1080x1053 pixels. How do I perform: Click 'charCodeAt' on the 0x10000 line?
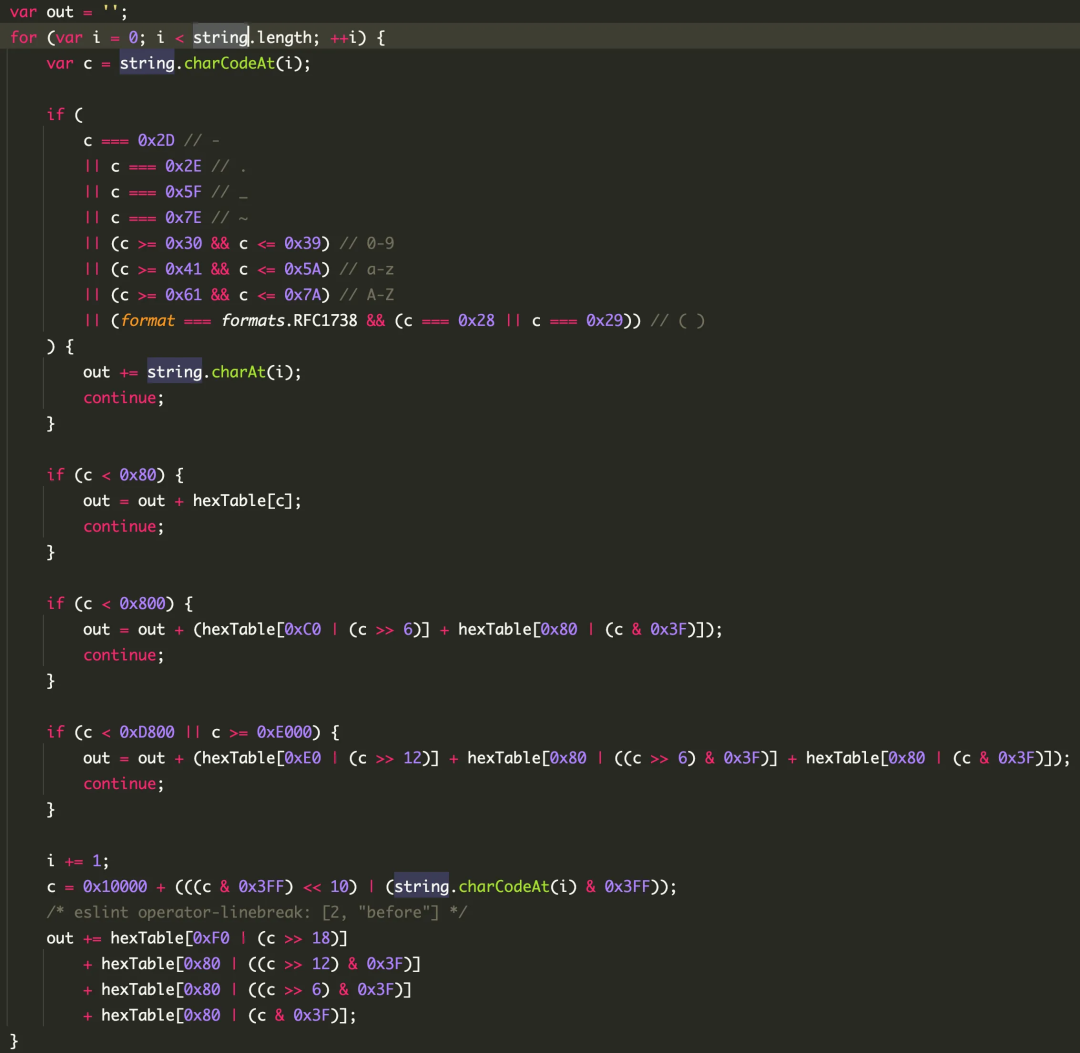(x=504, y=887)
